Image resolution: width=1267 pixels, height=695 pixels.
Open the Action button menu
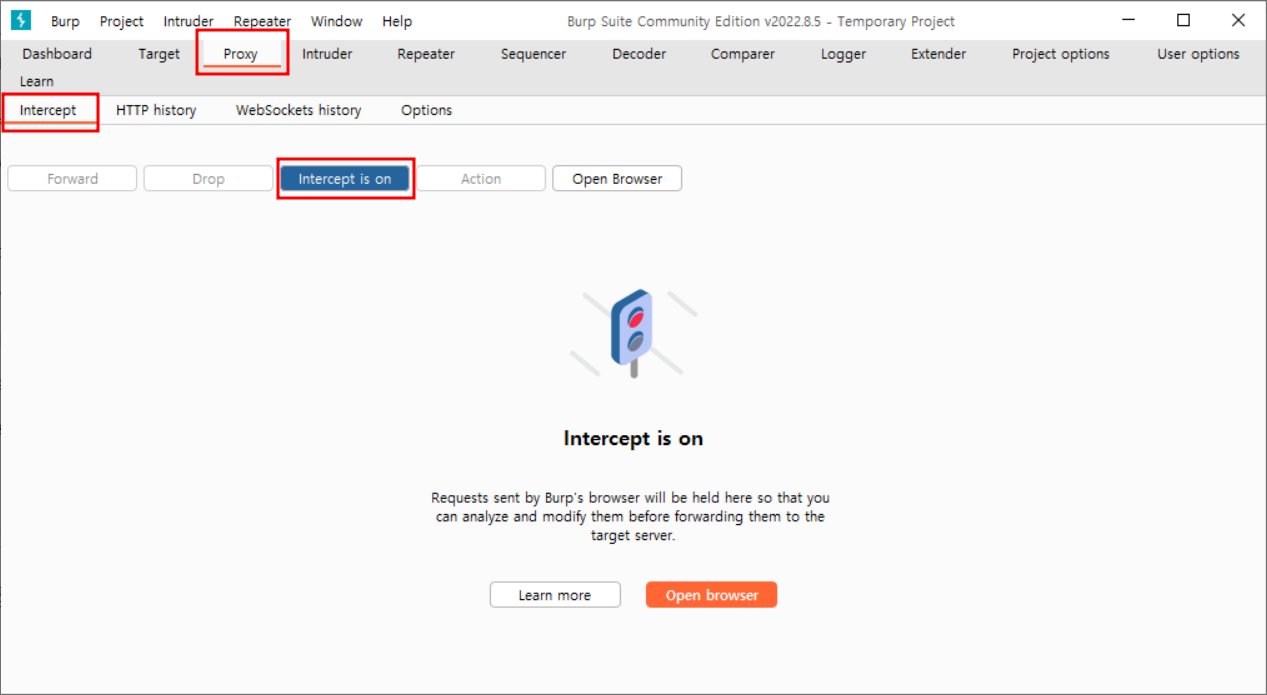coord(481,179)
